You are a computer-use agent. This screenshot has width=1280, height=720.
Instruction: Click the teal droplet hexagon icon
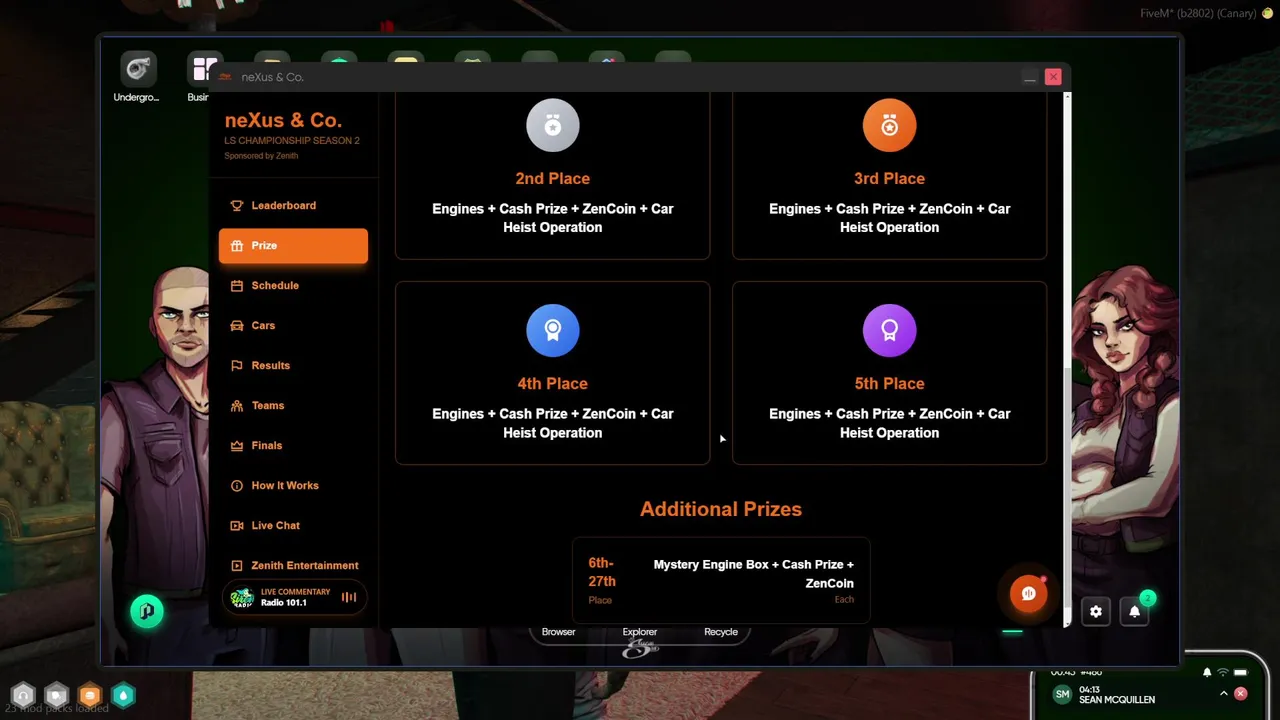pos(123,695)
